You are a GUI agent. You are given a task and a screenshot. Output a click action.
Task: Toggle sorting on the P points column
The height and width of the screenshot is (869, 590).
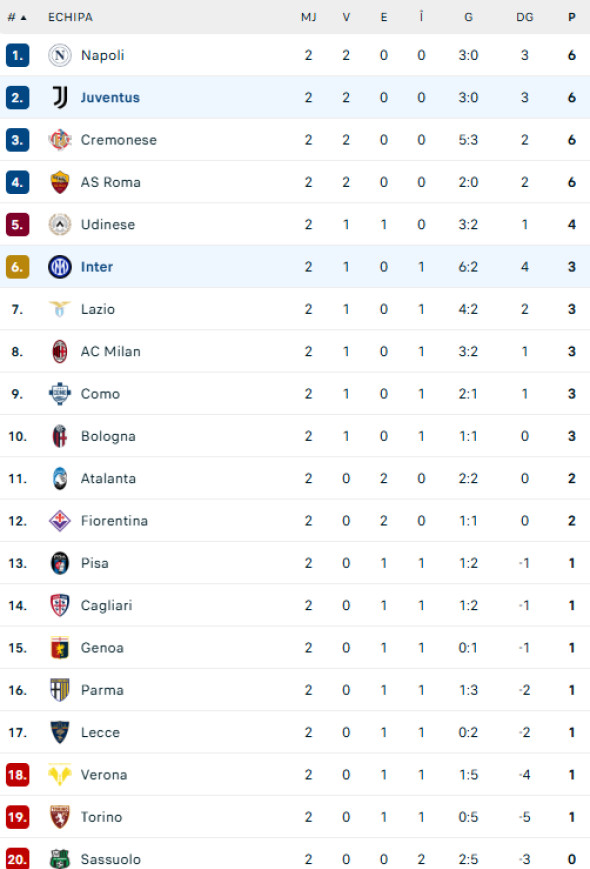click(570, 17)
